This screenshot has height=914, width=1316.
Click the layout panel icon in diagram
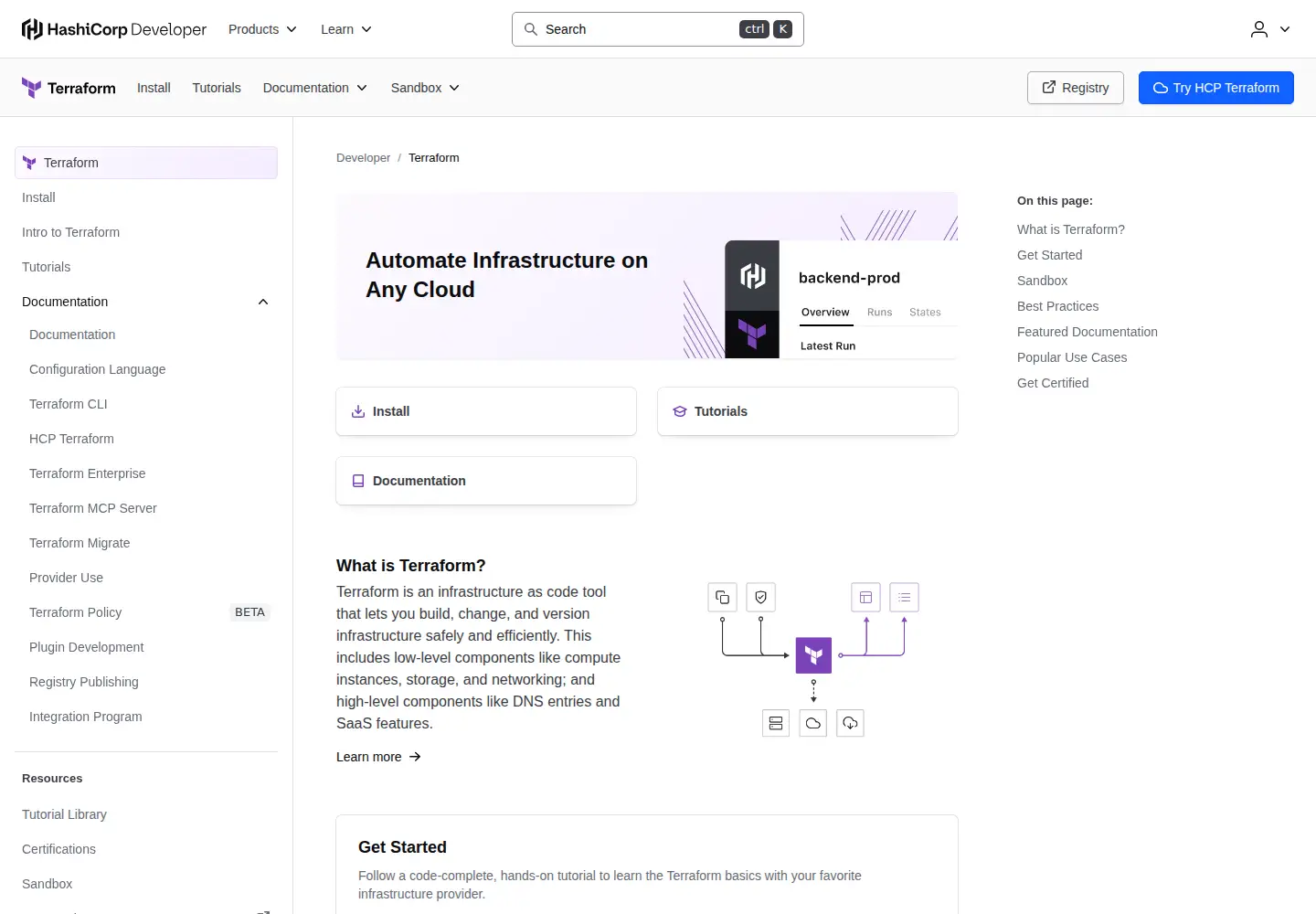(865, 597)
